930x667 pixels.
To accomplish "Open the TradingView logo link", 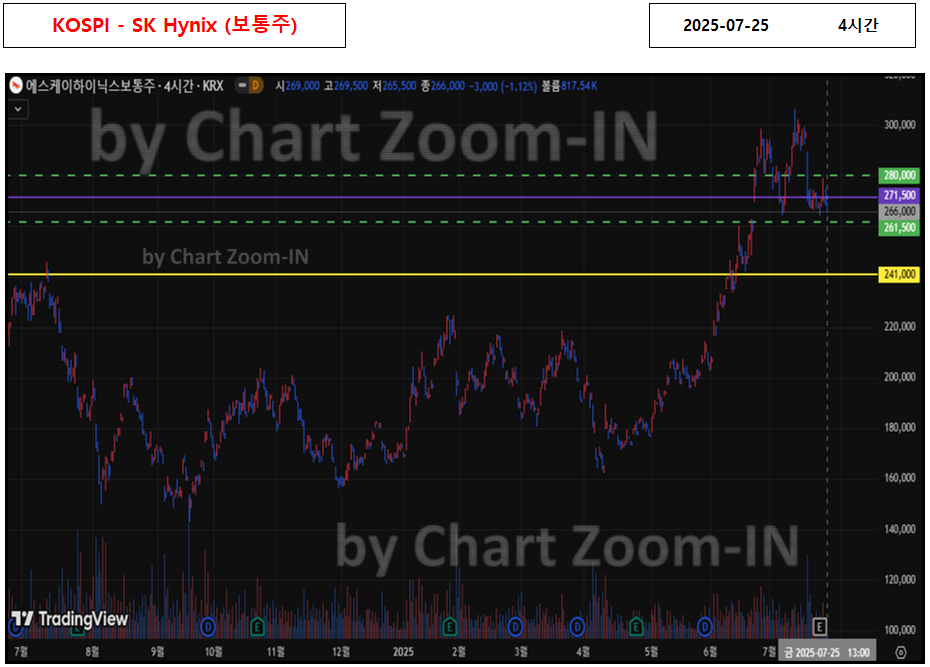I will click(69, 619).
